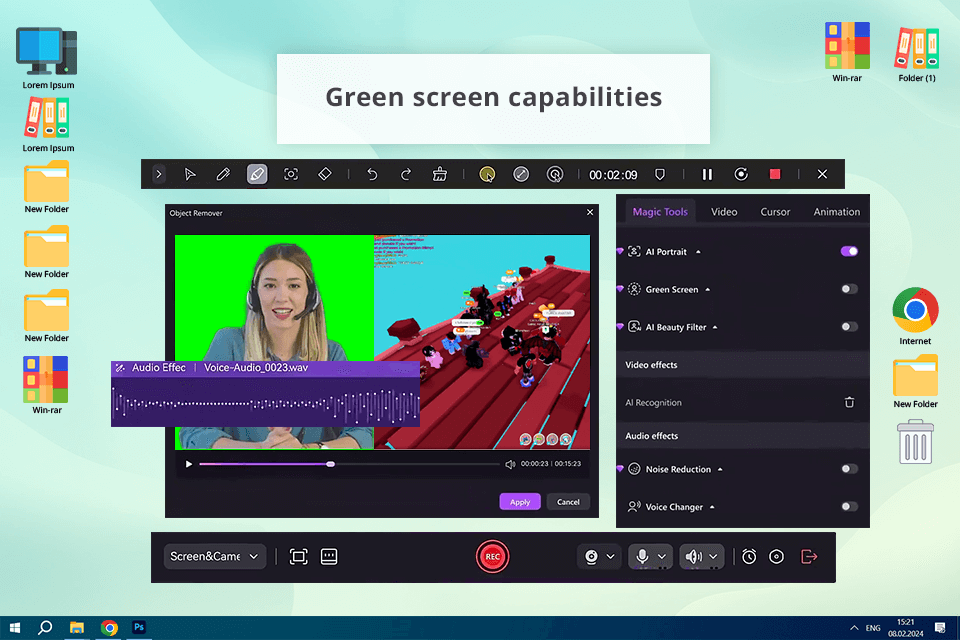Pause the recording
The image size is (960, 640).
[x=707, y=175]
